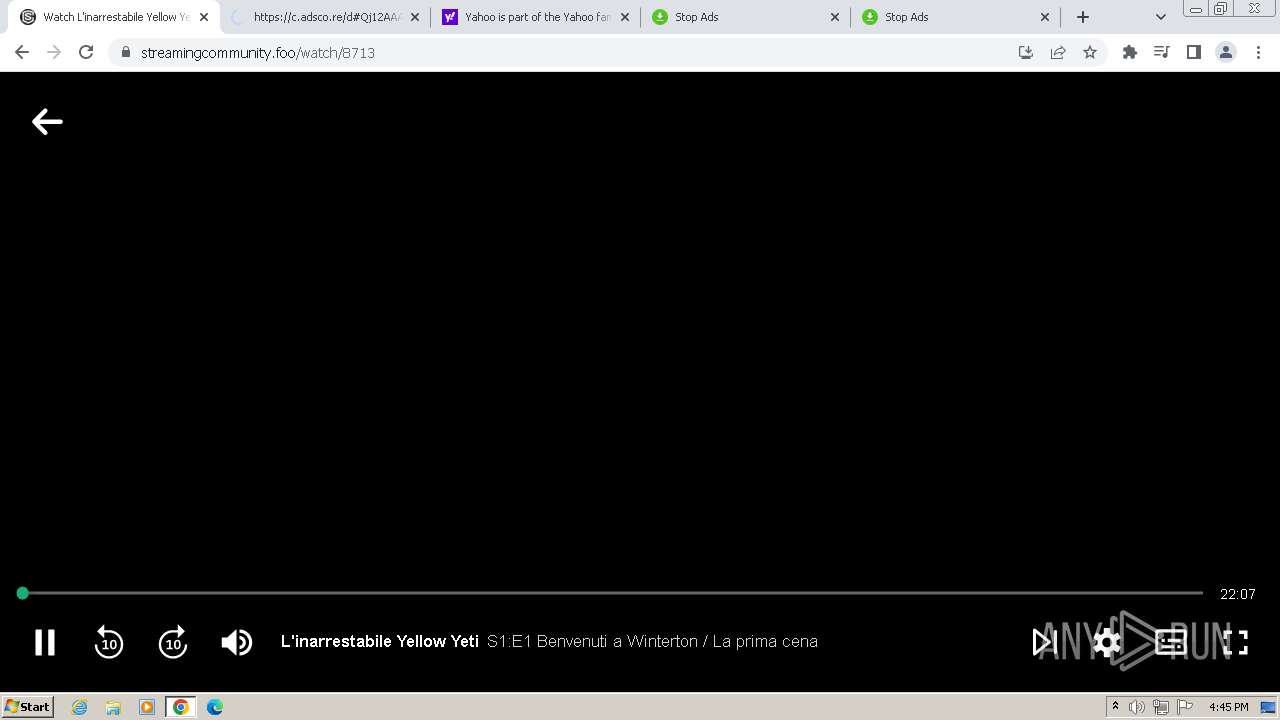
Task: Play the next episode
Action: point(1044,642)
